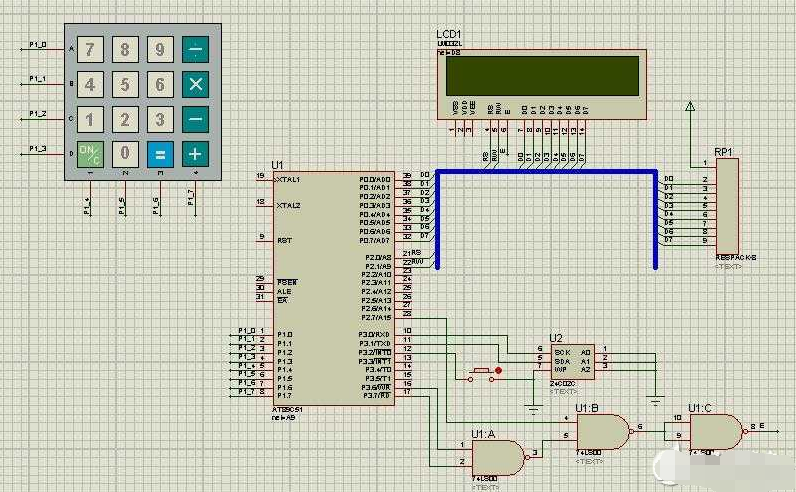Click the P1_0 terminal label beside keypad row A
The width and height of the screenshot is (796, 492).
[x=38, y=45]
